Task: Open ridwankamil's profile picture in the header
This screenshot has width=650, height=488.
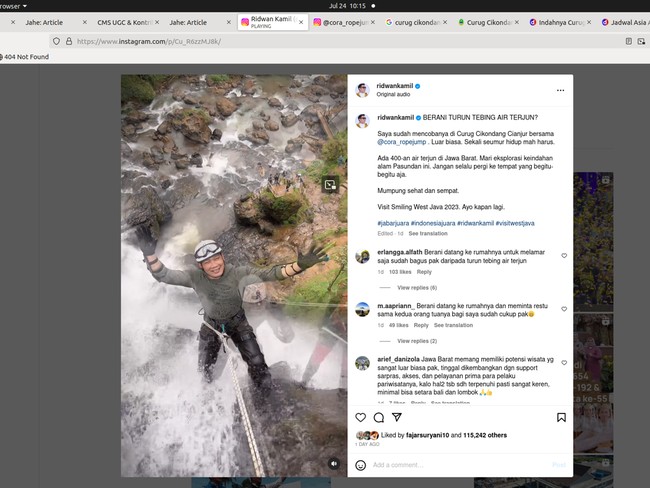Action: [x=362, y=90]
